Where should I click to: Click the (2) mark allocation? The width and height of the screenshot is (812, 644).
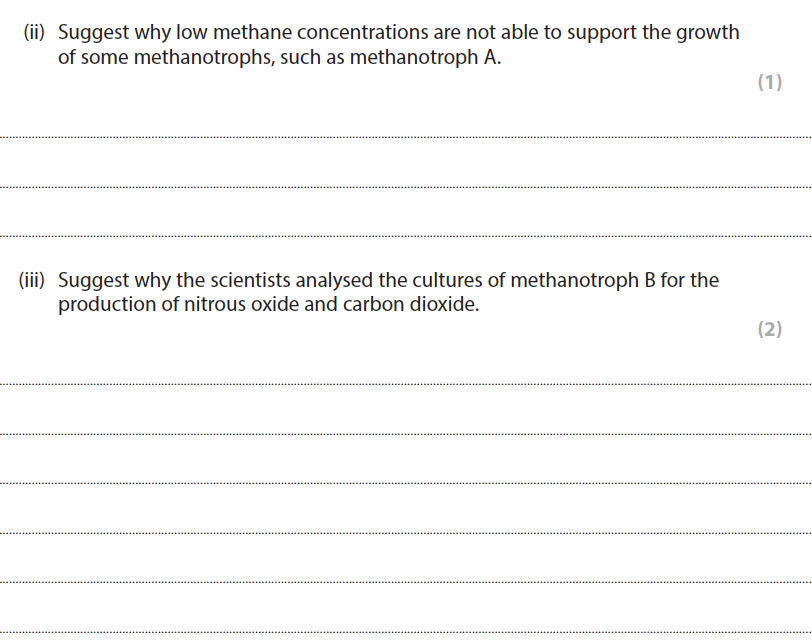tap(769, 329)
